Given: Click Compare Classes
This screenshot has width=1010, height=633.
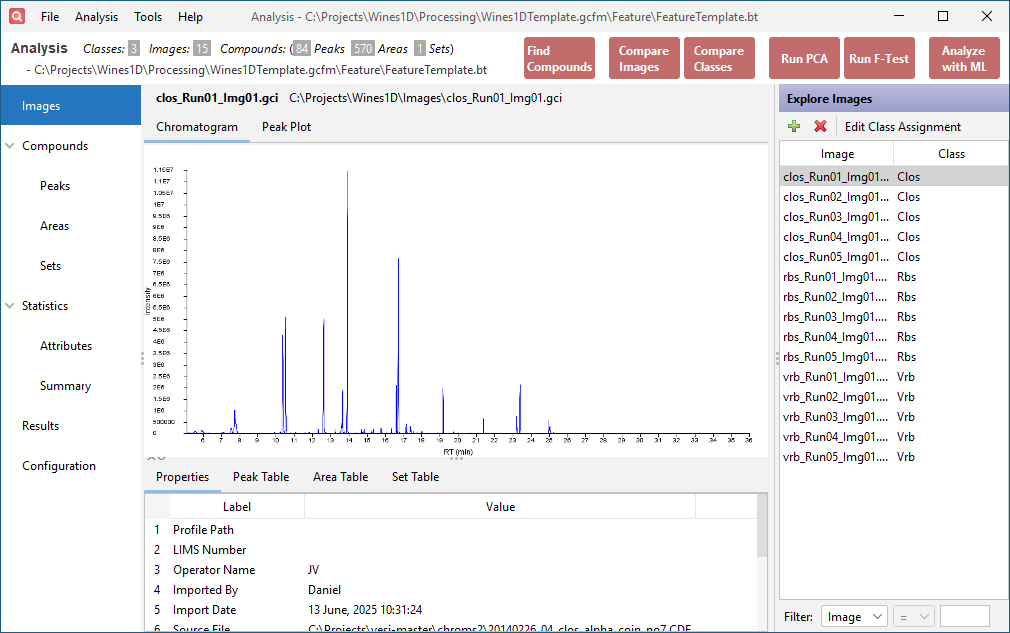Looking at the screenshot, I should [x=719, y=58].
